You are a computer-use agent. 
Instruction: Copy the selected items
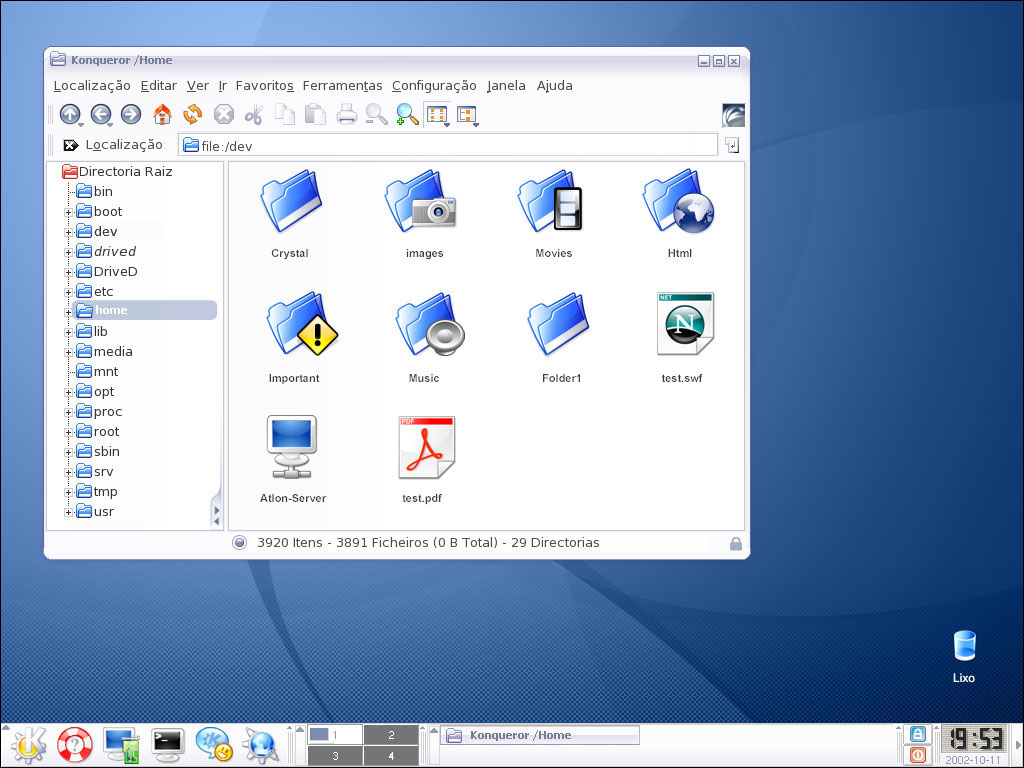[x=285, y=114]
